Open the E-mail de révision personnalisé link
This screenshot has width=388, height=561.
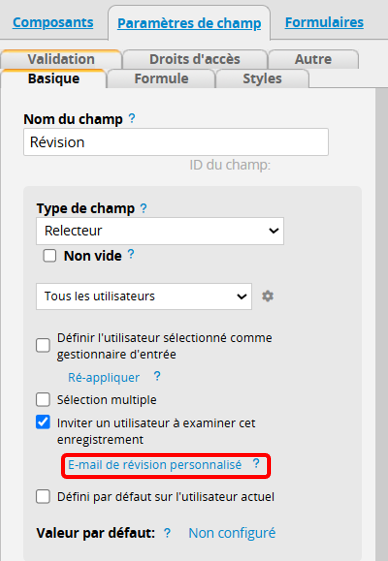coord(155,465)
